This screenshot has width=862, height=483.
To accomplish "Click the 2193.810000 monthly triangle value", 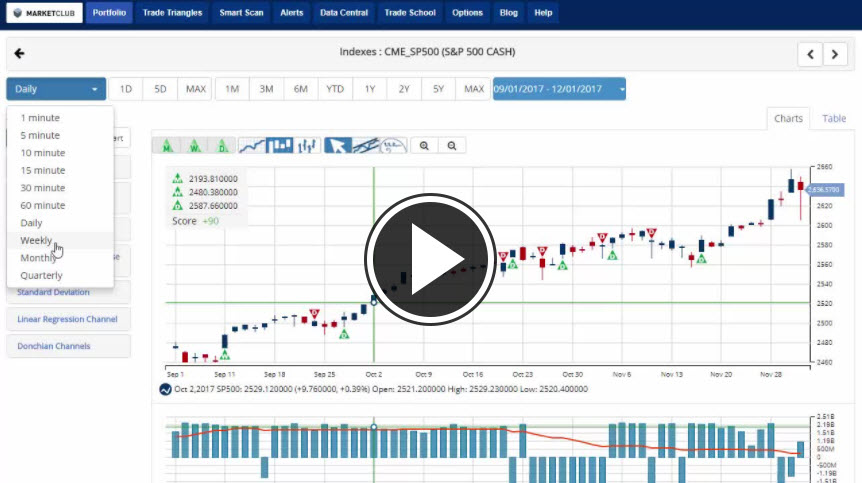I will [213, 179].
